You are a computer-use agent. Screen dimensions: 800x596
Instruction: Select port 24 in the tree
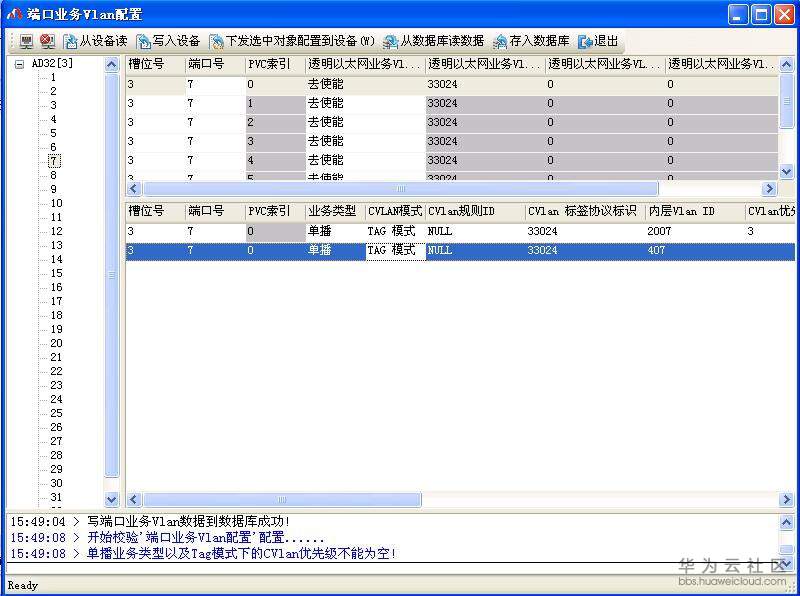point(56,399)
